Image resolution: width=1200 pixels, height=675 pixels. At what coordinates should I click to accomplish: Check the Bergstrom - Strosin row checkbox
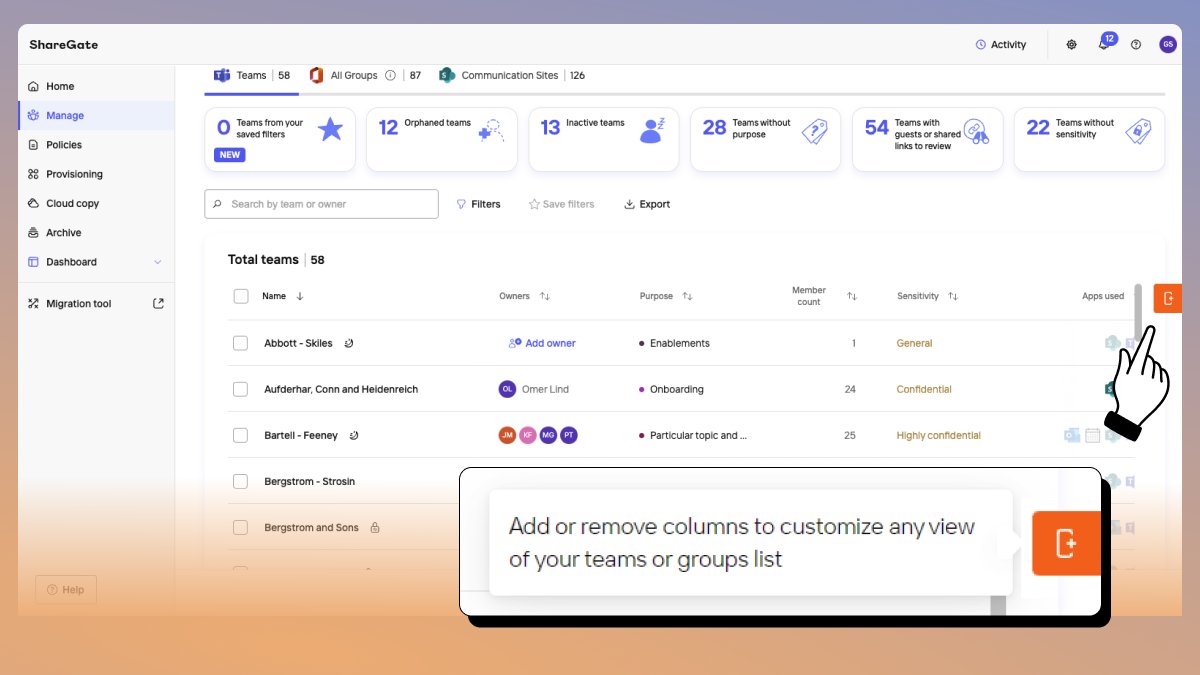240,481
